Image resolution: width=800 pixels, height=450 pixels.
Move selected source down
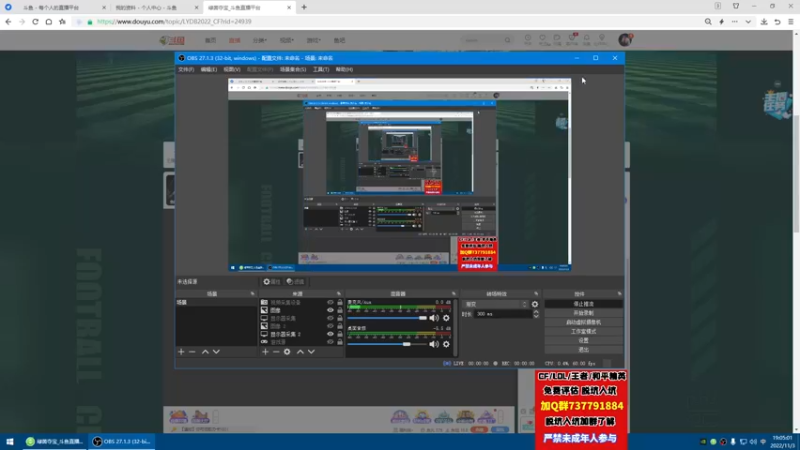311,352
